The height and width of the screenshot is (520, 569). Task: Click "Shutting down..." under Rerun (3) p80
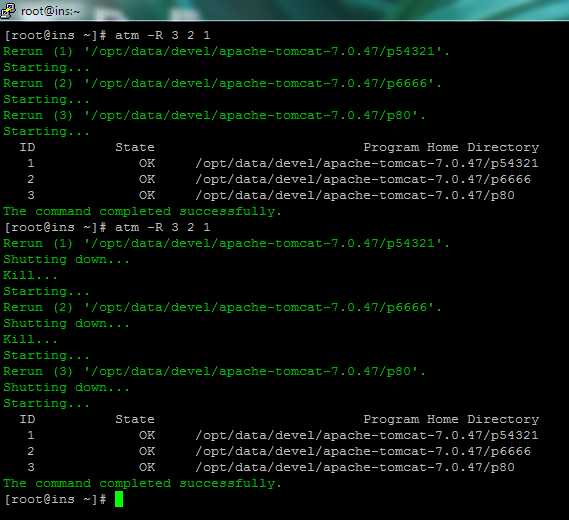(x=66, y=388)
